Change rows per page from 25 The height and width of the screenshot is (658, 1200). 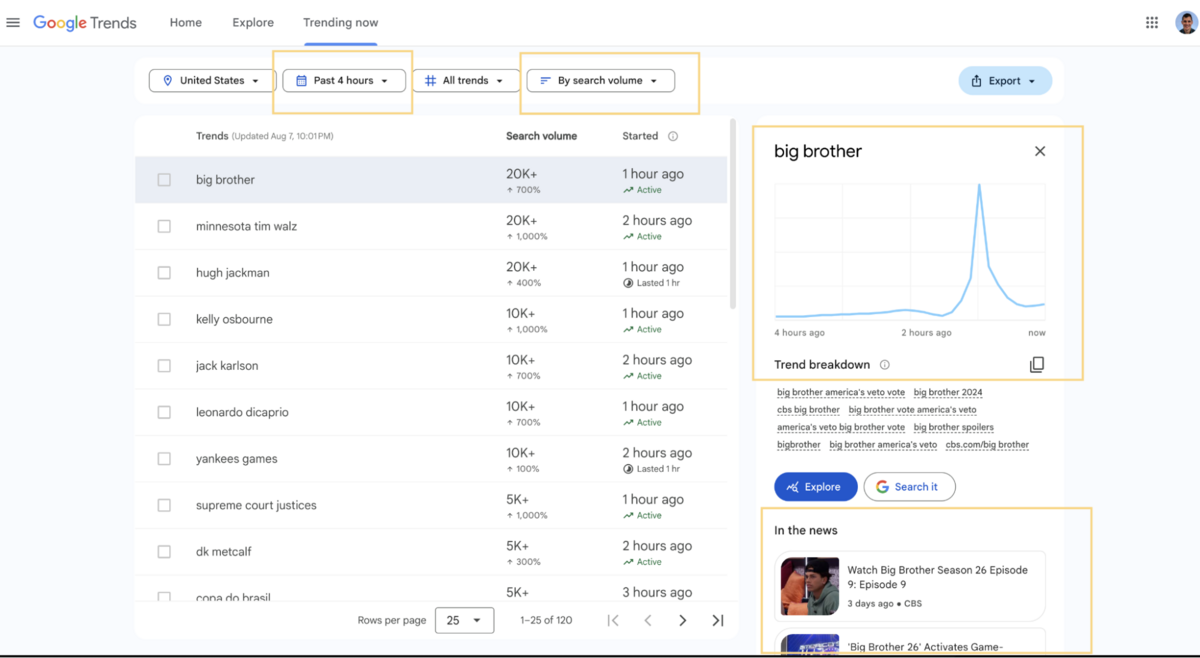(465, 620)
